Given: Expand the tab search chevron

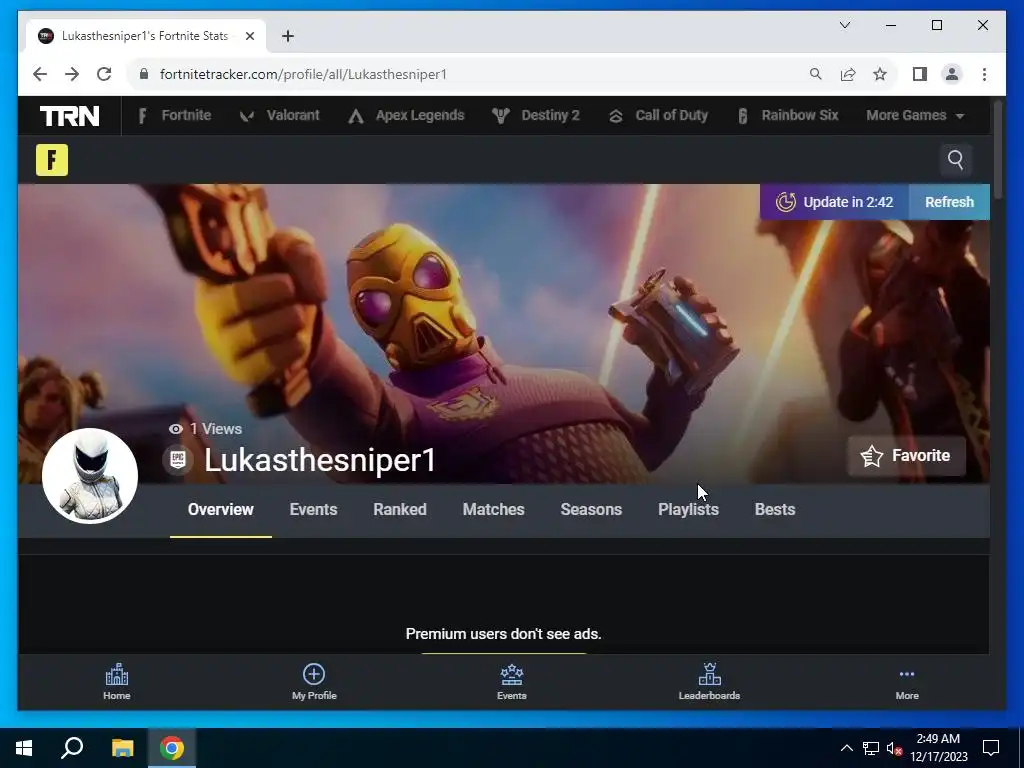Looking at the screenshot, I should pyautogui.click(x=844, y=25).
